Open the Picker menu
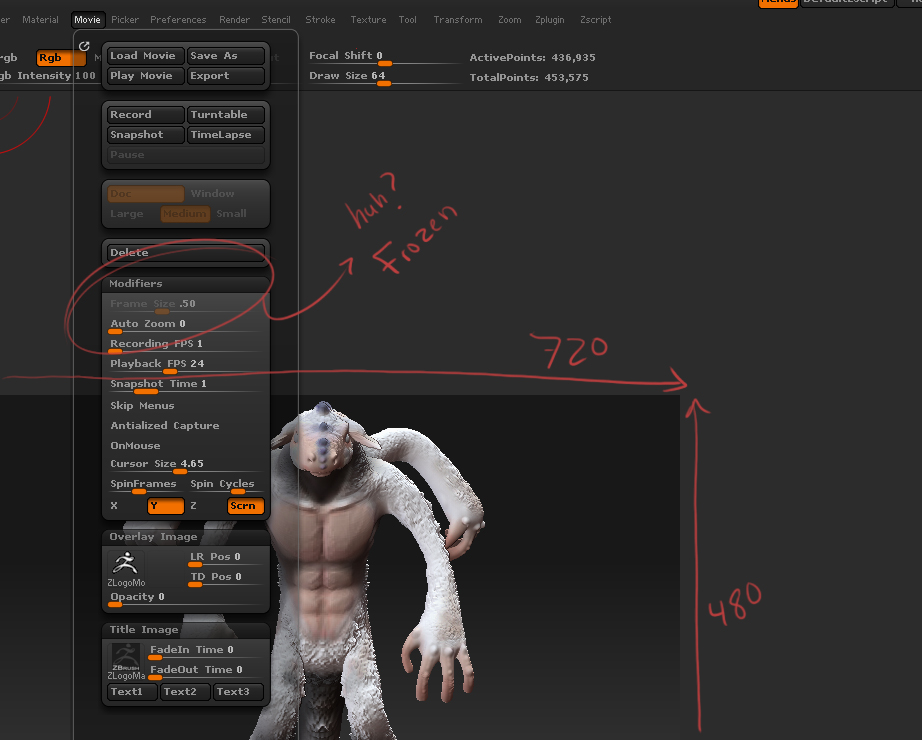 click(125, 19)
